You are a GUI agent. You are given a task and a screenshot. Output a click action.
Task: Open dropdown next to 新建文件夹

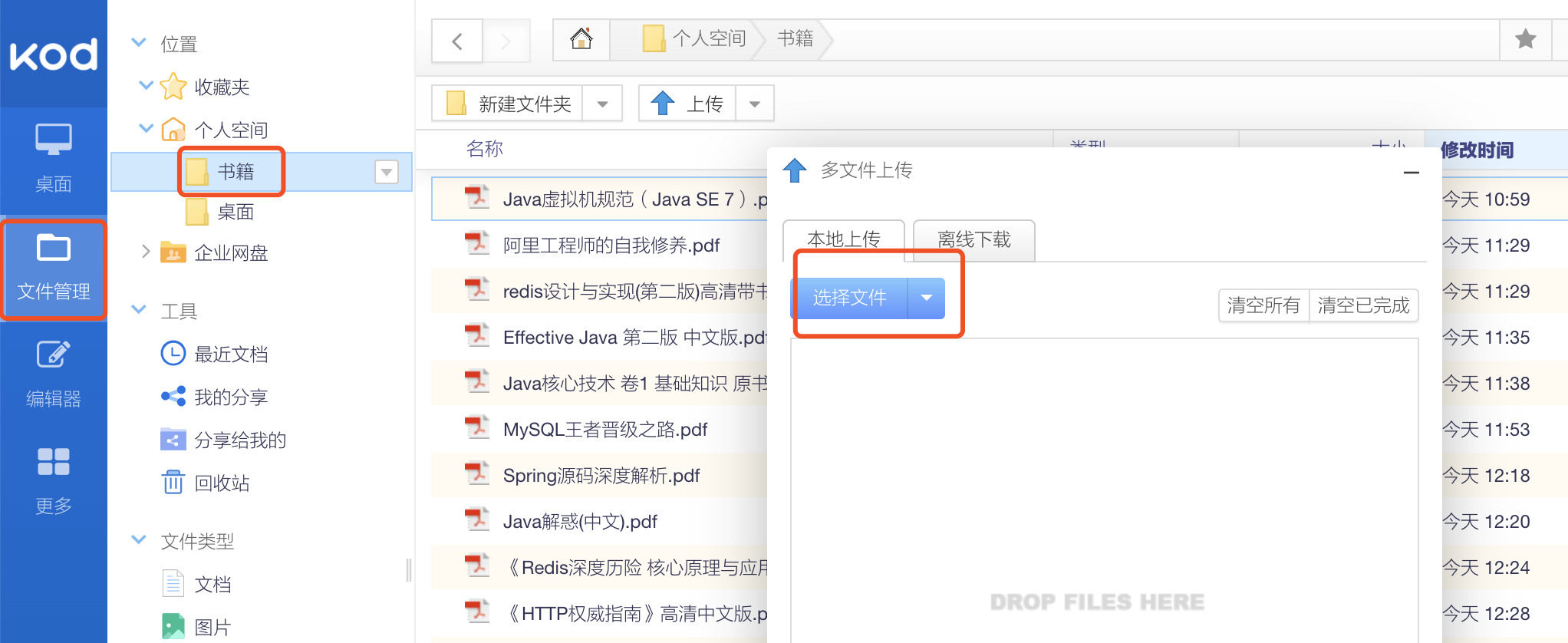[602, 104]
